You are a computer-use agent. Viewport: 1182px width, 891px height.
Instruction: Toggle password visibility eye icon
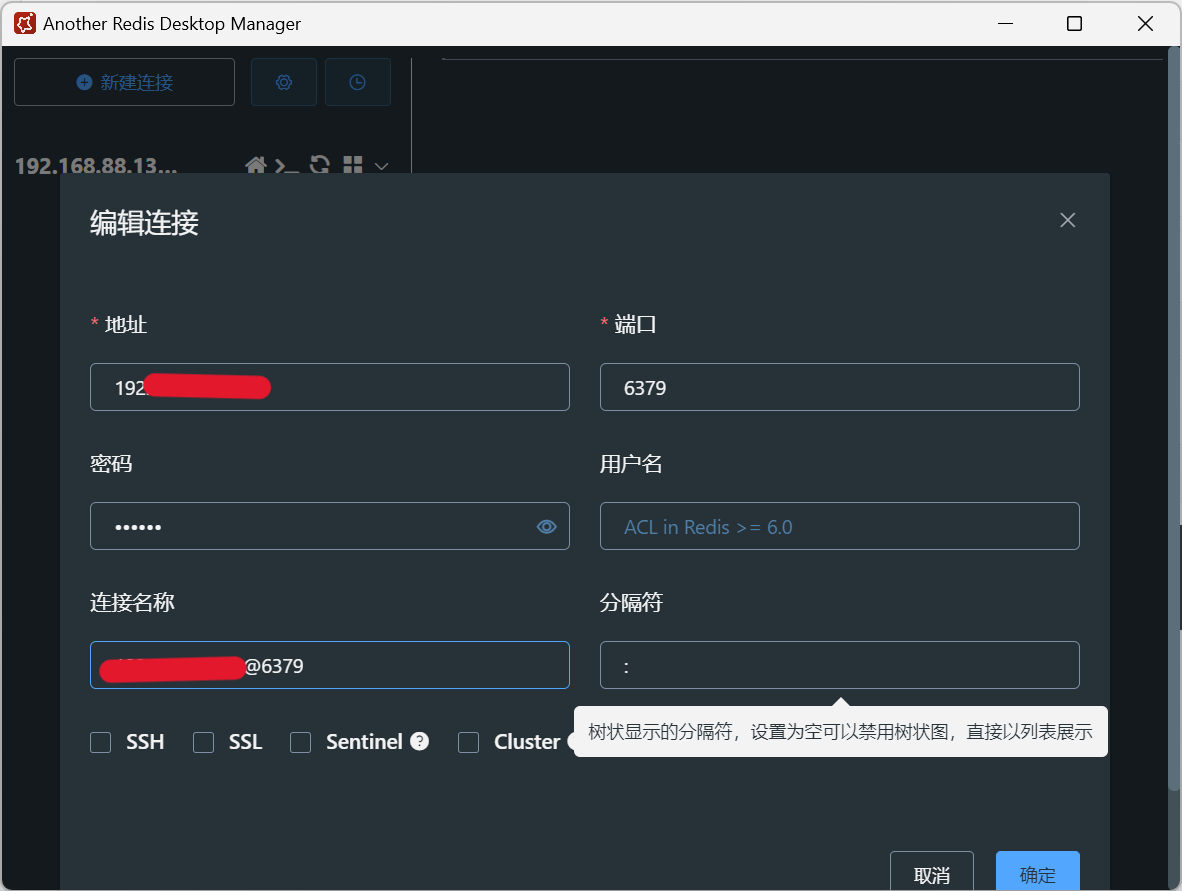tap(546, 526)
